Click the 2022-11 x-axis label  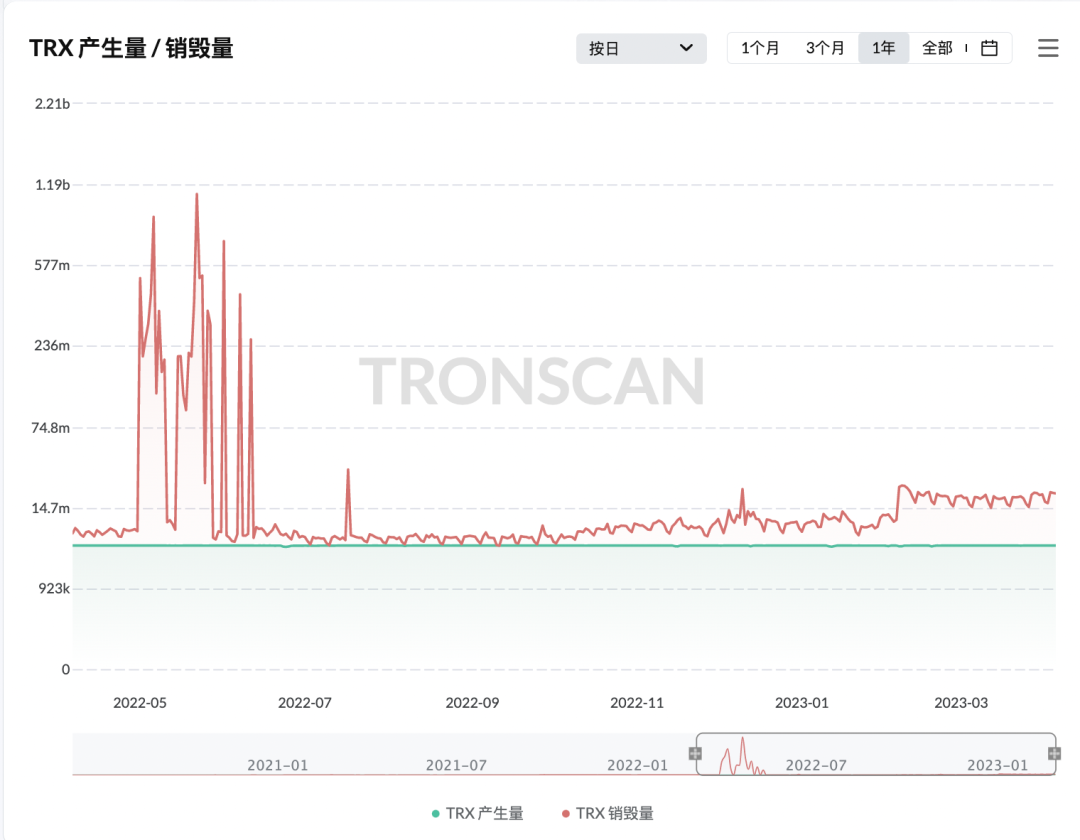[637, 703]
